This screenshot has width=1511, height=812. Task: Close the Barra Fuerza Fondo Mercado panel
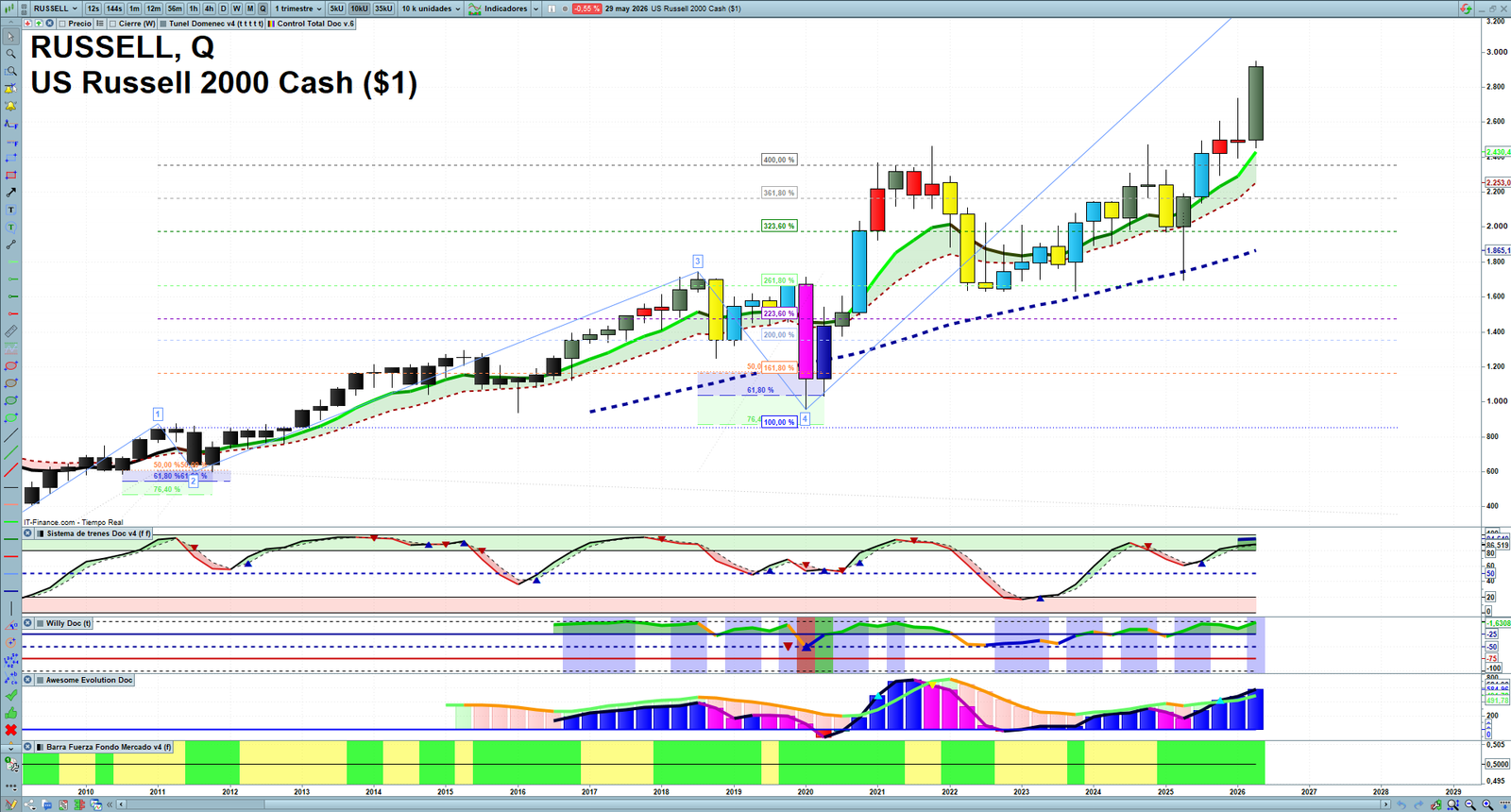28,747
